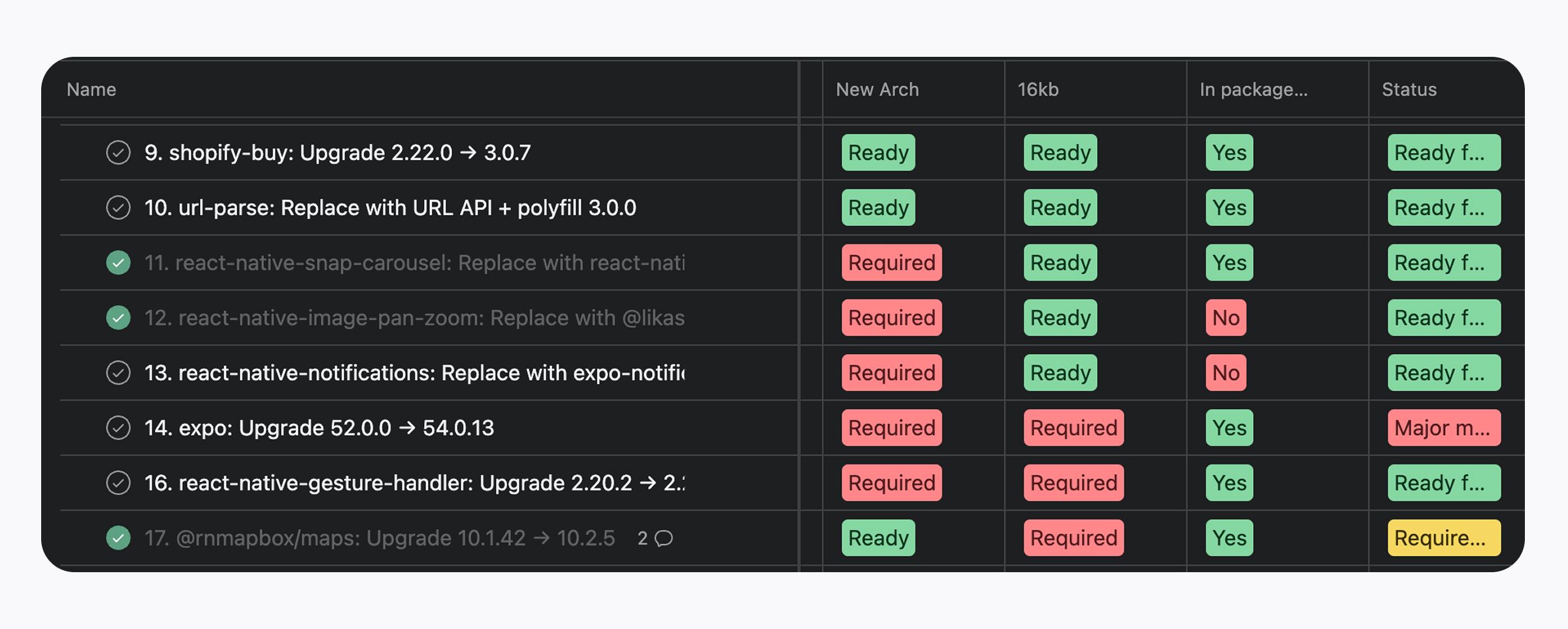Open comments on @rnmapbox/maps row

[655, 538]
